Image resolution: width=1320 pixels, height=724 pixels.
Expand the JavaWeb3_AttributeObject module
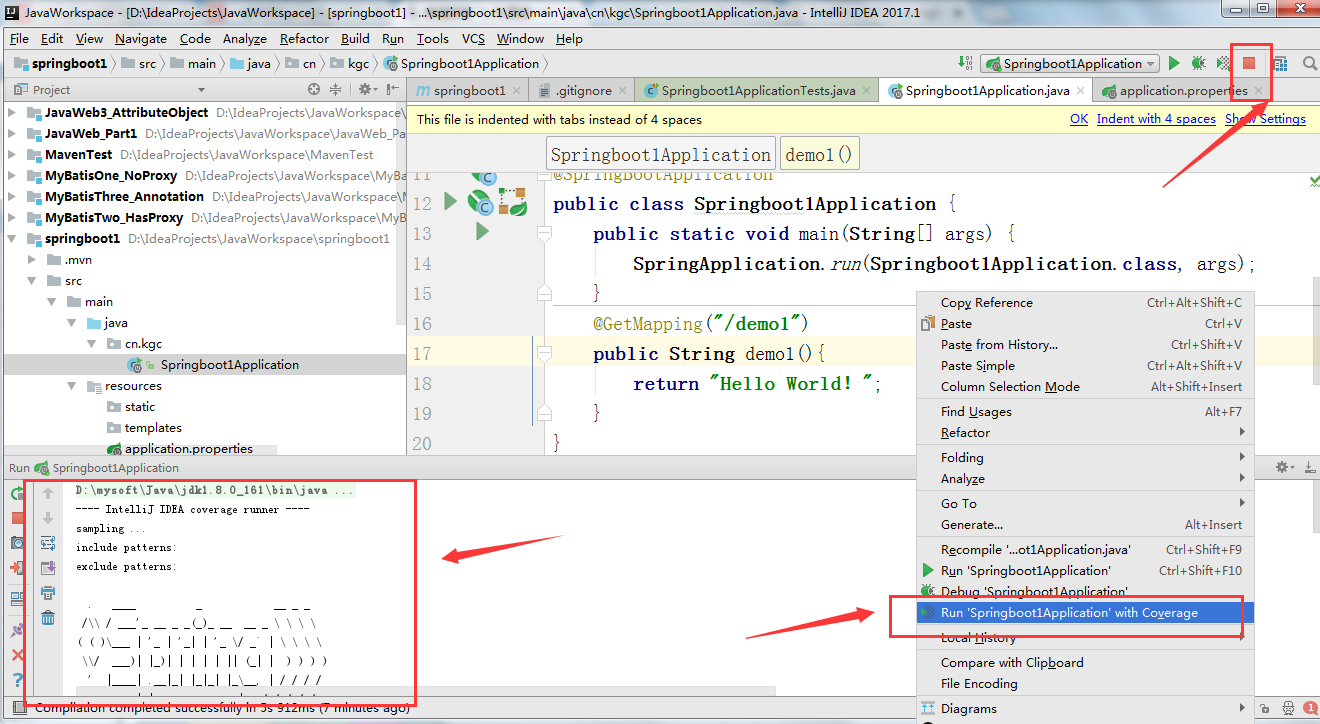[x=12, y=113]
